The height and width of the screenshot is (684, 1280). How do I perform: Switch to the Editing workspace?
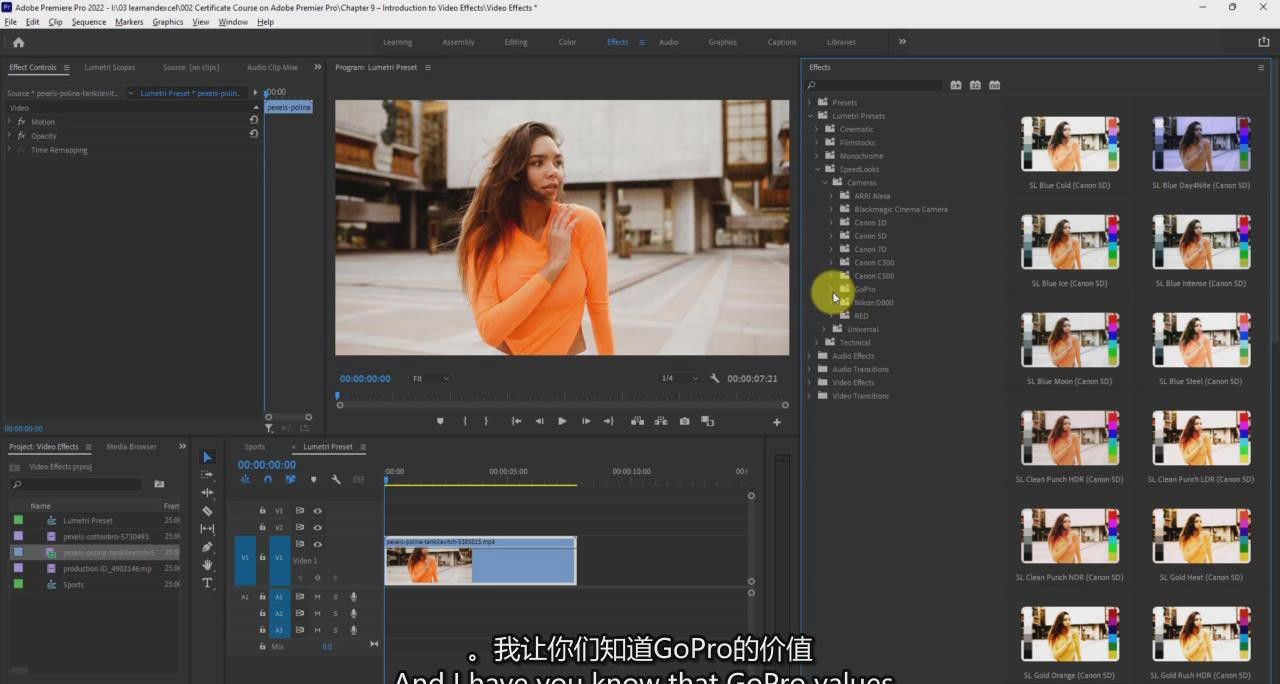[x=516, y=42]
